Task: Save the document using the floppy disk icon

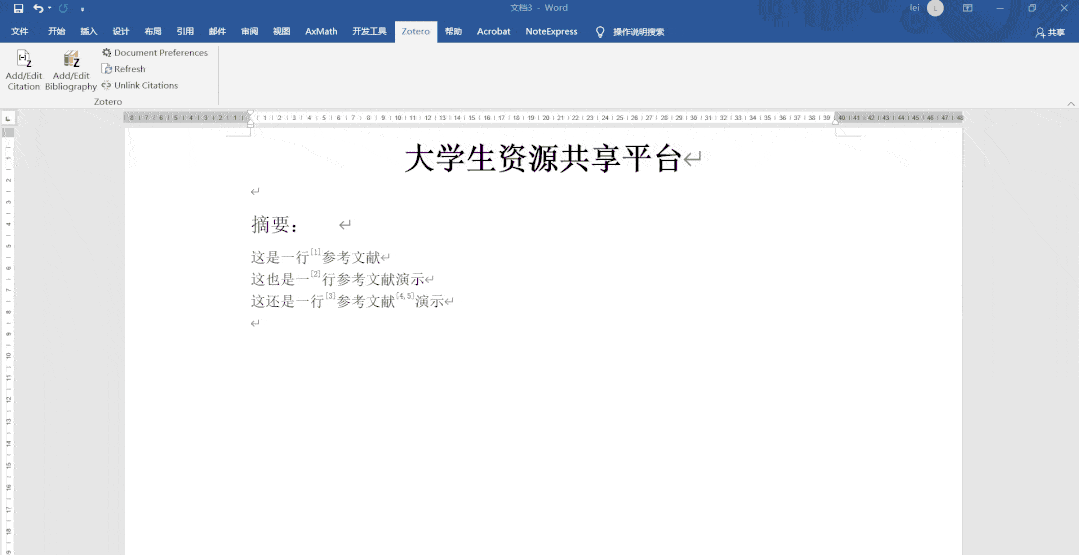Action: pos(18,8)
